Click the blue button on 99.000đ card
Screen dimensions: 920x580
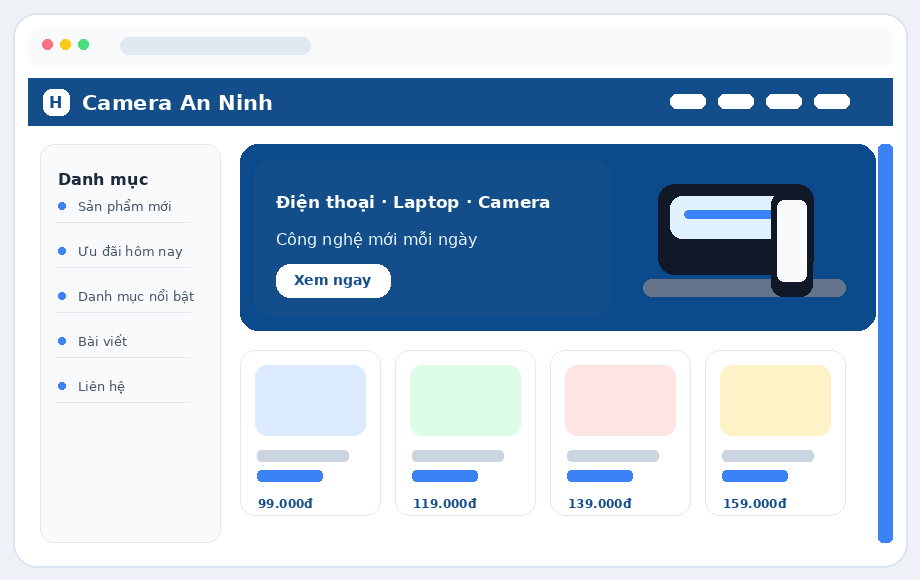290,476
